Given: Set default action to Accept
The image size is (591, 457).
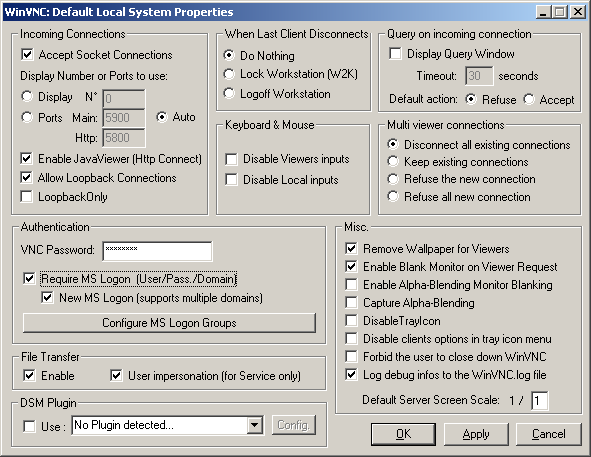Looking at the screenshot, I should (529, 100).
